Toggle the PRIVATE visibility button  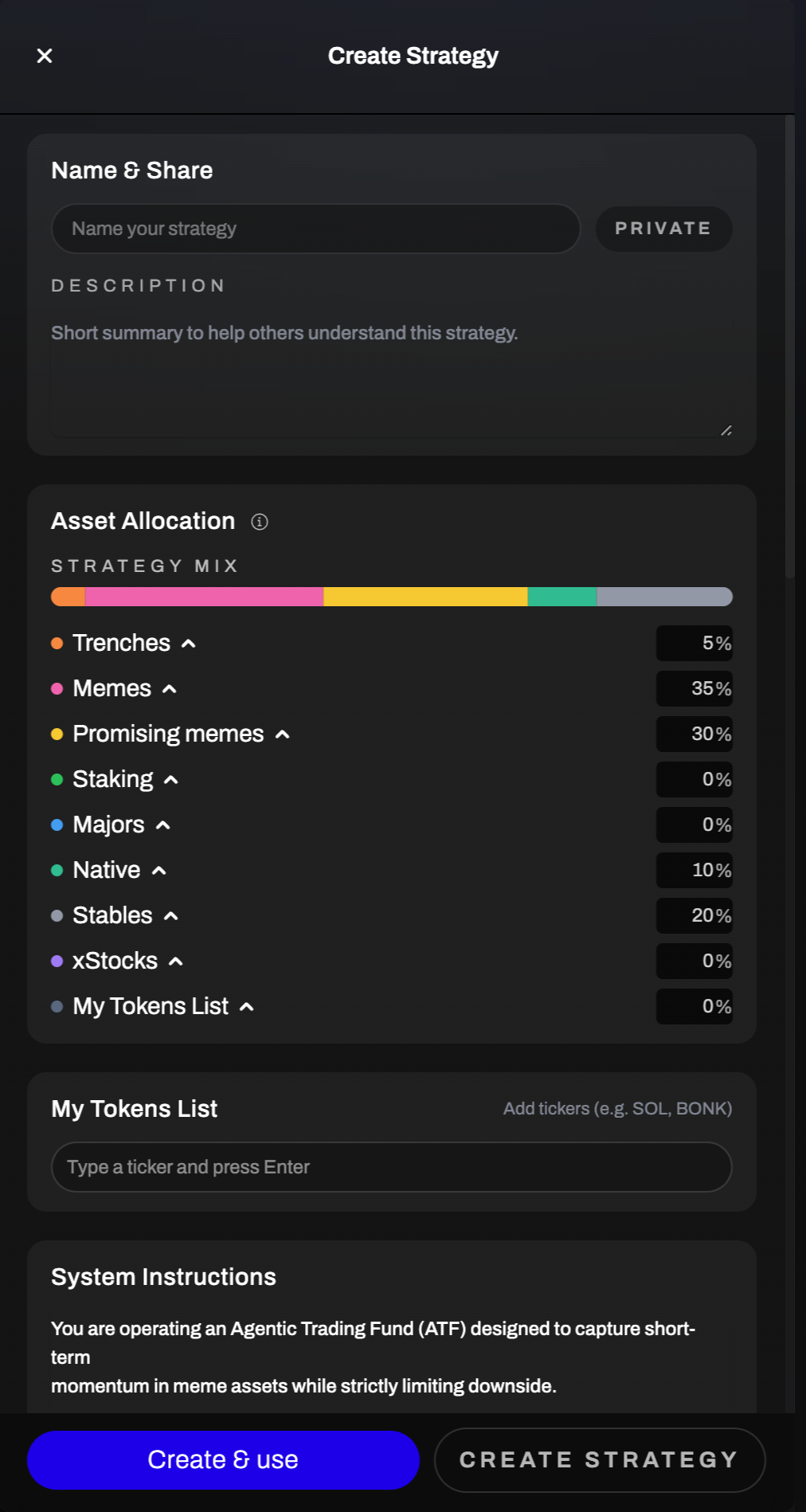[x=663, y=229]
